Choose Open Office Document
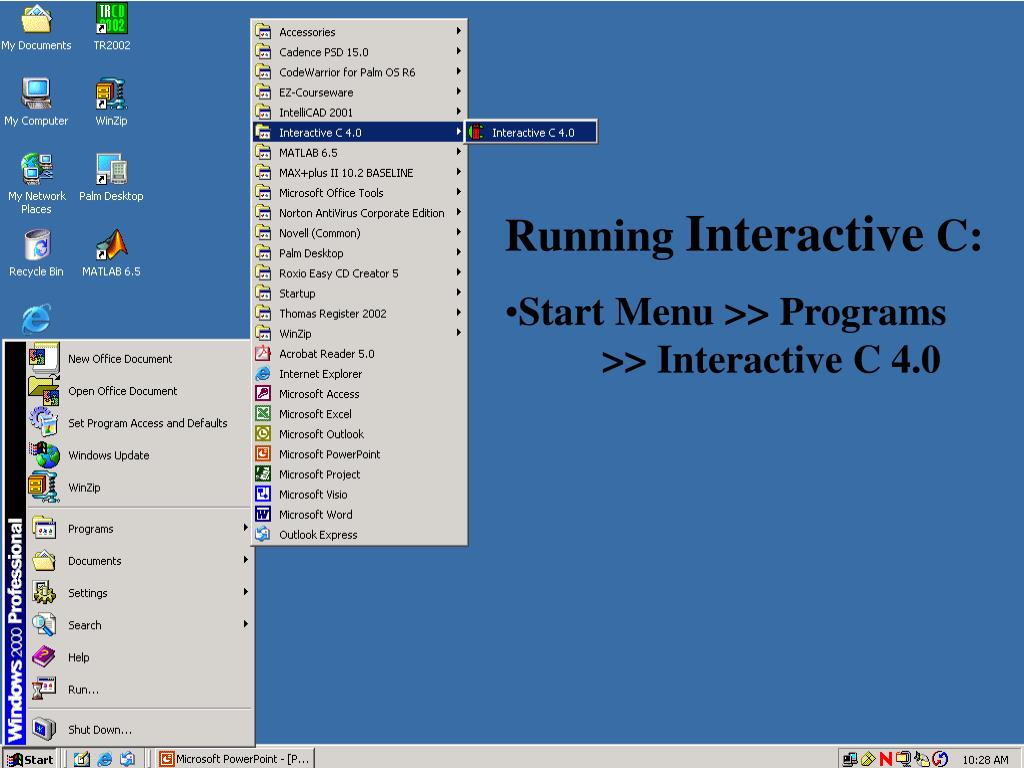This screenshot has width=1024, height=768. pos(139,391)
